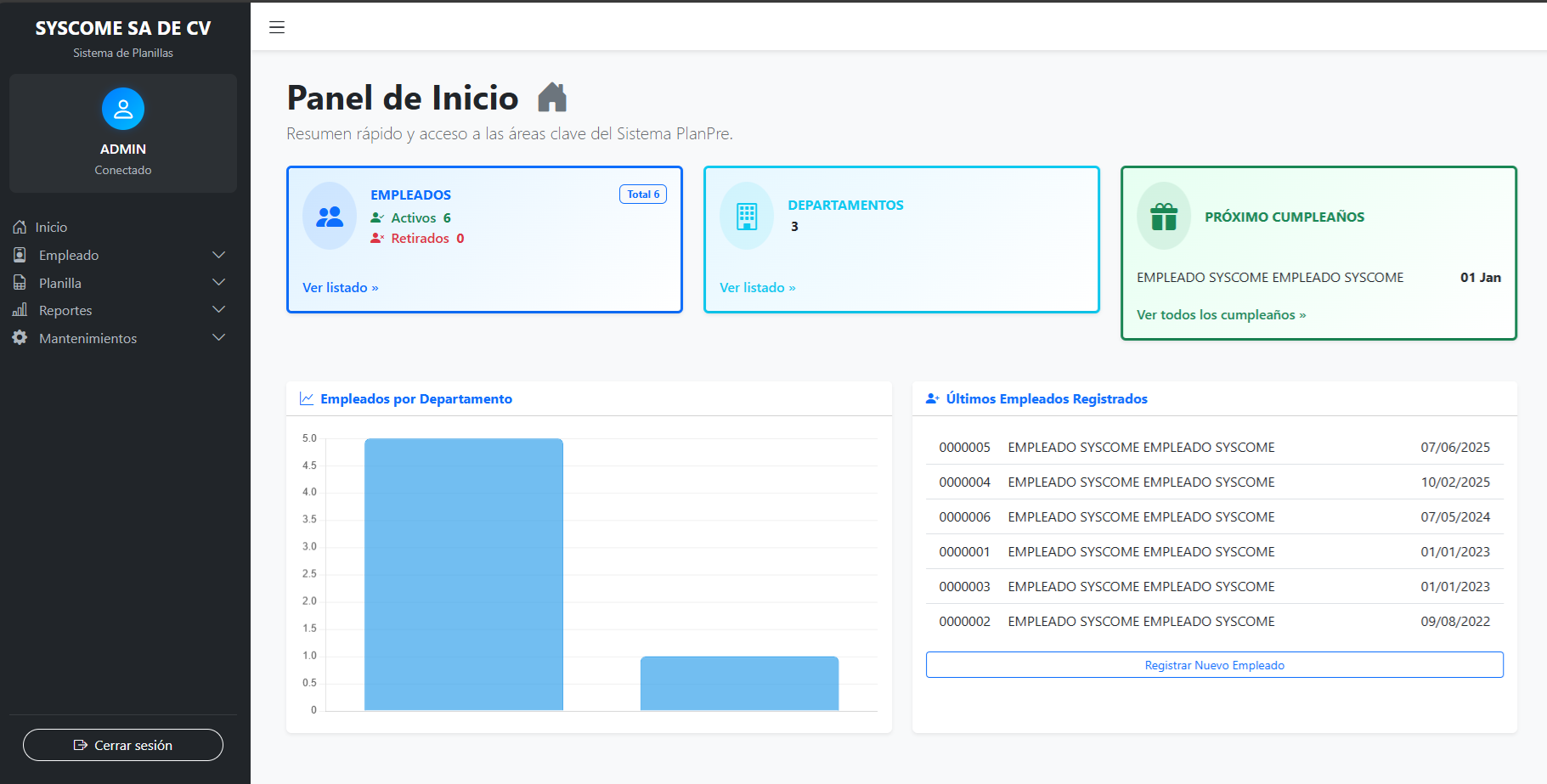The height and width of the screenshot is (784, 1547).
Task: Click the ADMIN user avatar icon
Action: 123,109
